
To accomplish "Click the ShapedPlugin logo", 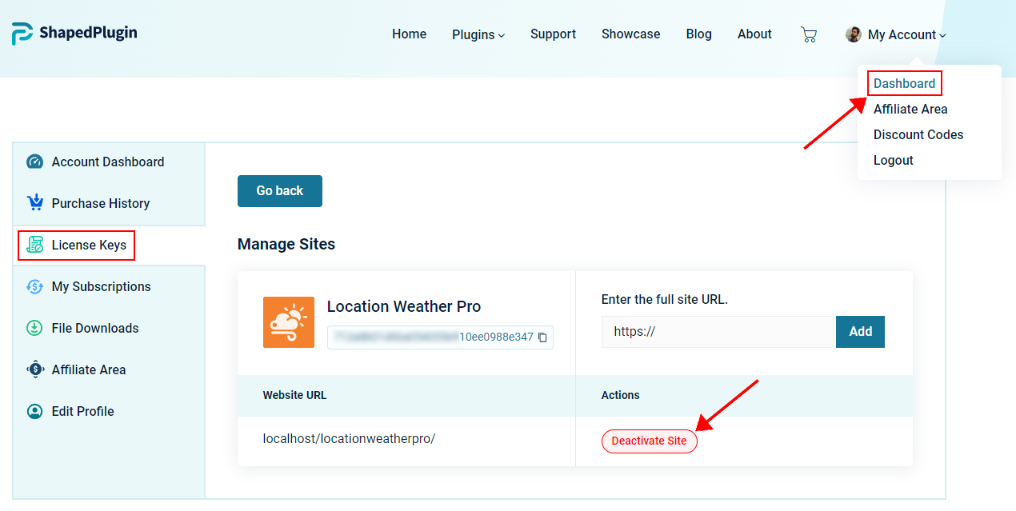I will [x=74, y=33].
